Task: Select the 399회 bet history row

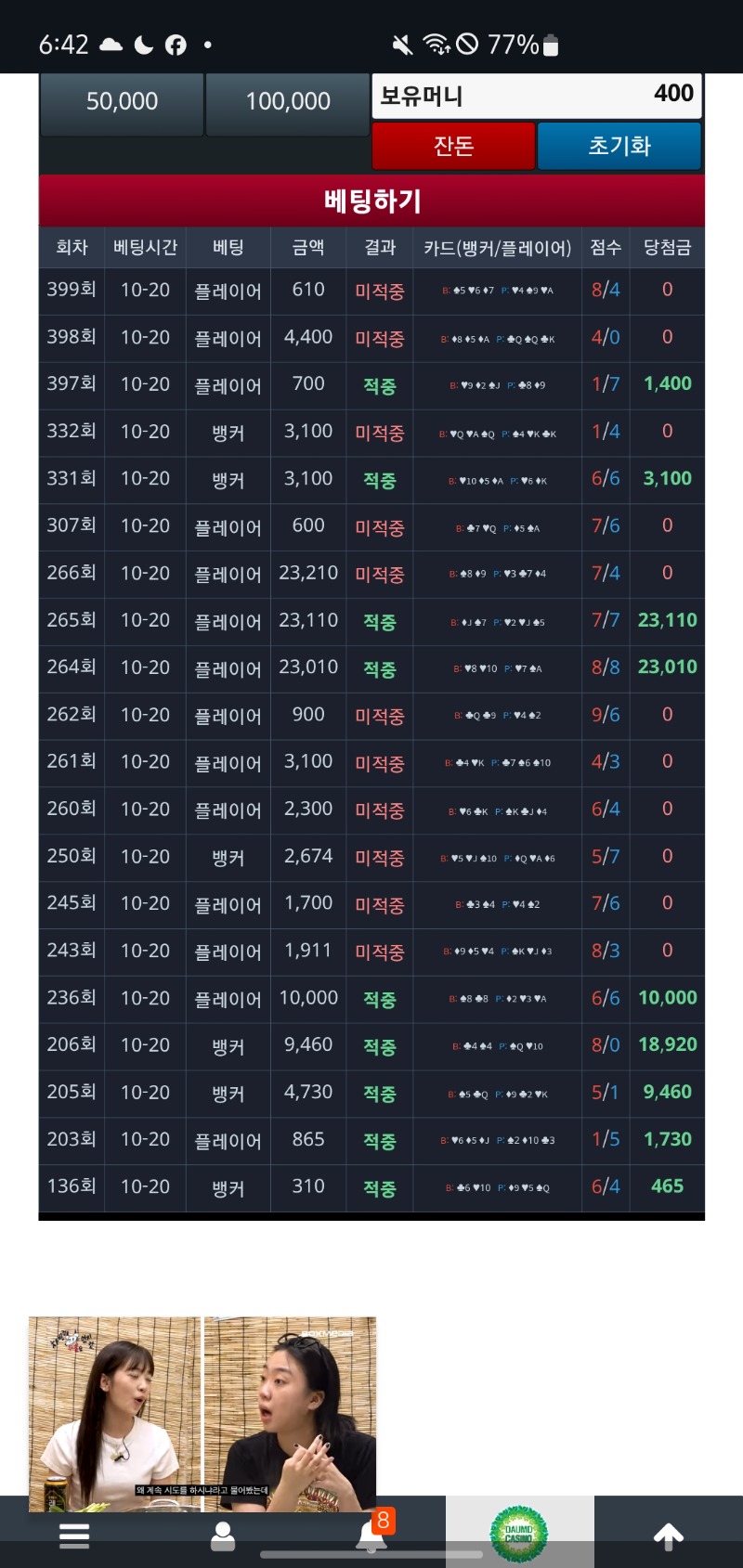Action: point(371,291)
